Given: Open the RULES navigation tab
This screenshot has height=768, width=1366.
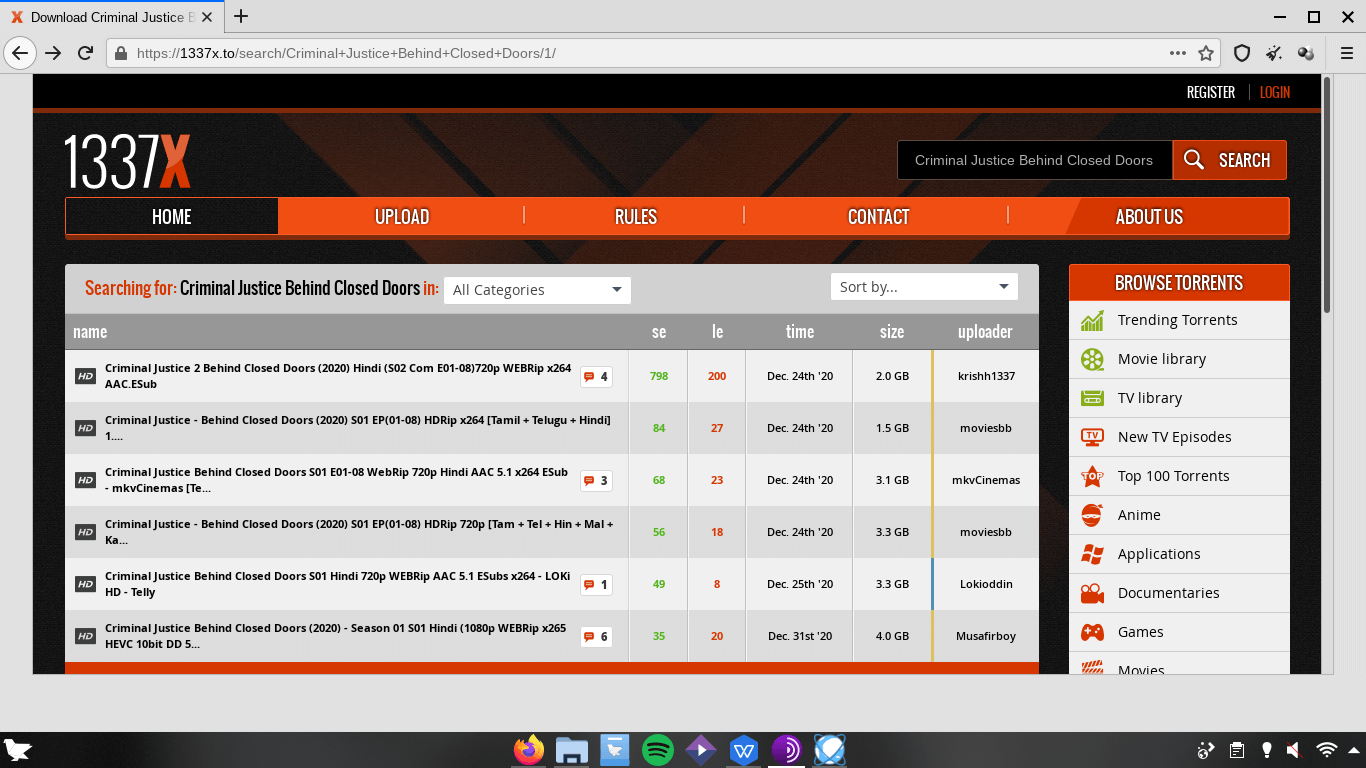Looking at the screenshot, I should [635, 216].
